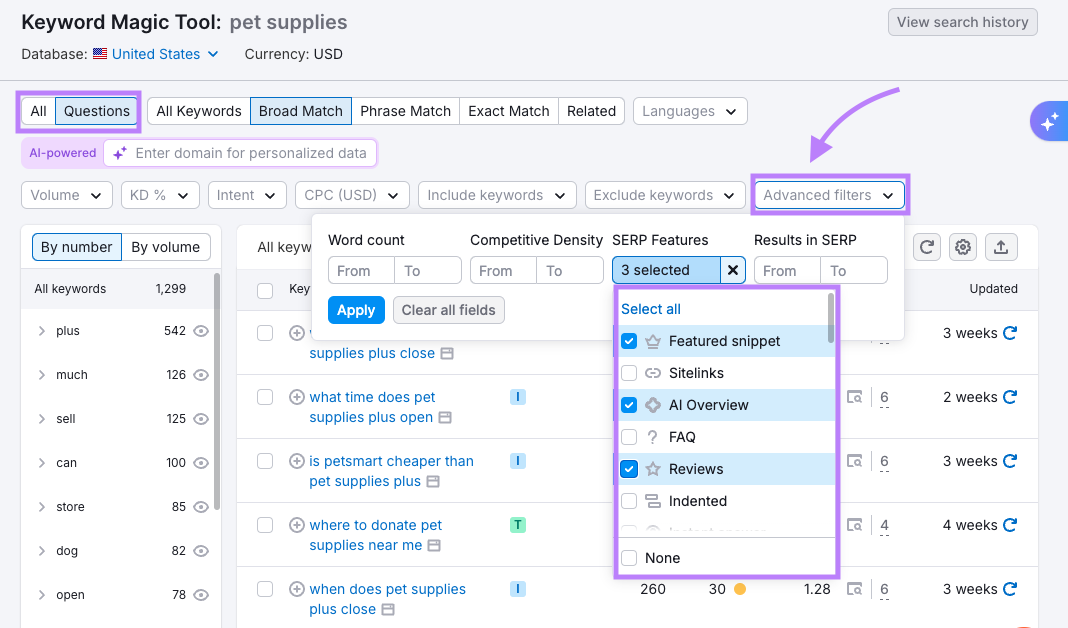Click the View search history button
This screenshot has height=628, width=1068.
tap(962, 22)
